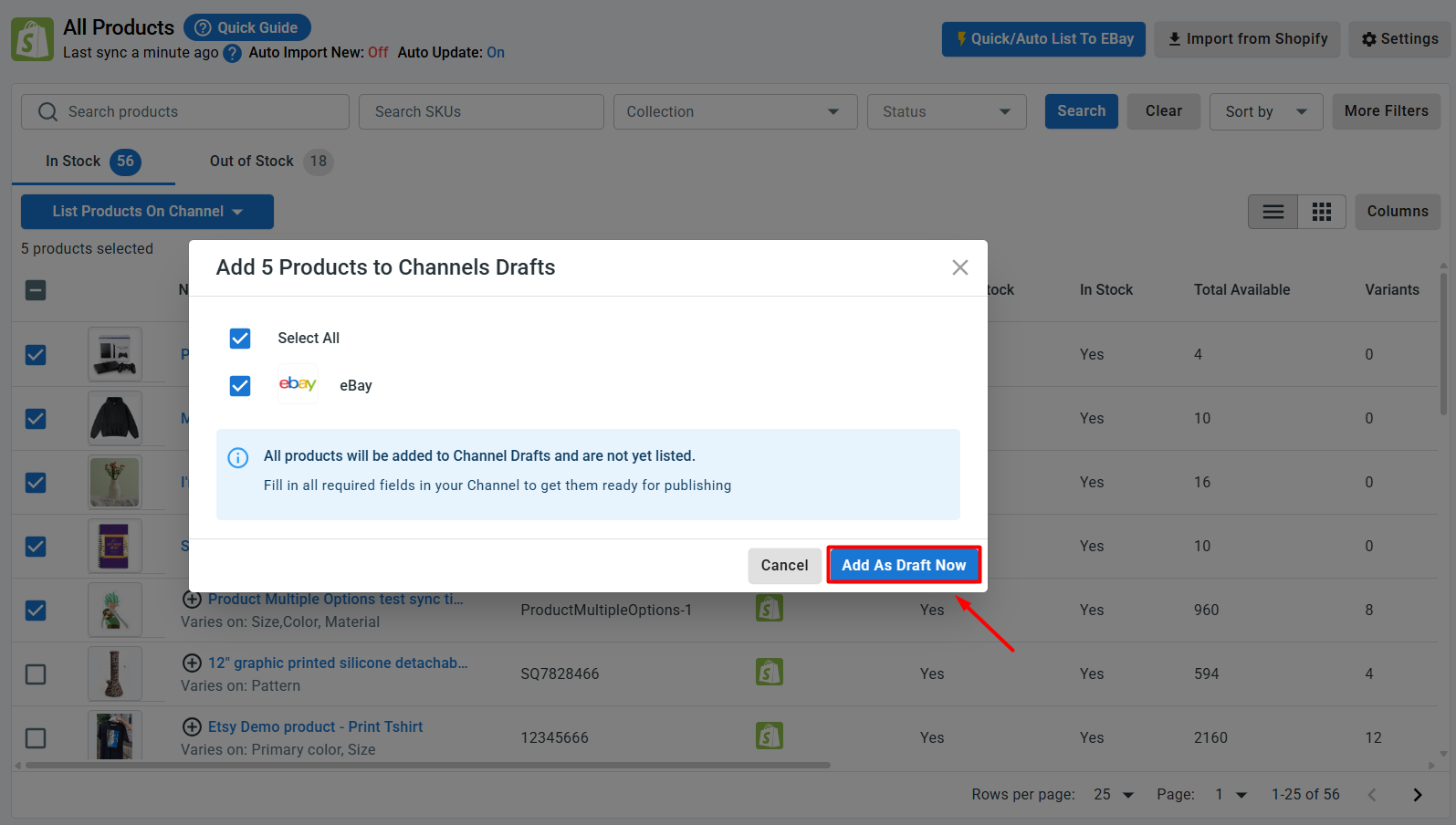Screen dimensions: 1456x825
Task: Click Shopify icon in ProductMultipleOptions-1 row
Action: pyautogui.click(x=770, y=608)
